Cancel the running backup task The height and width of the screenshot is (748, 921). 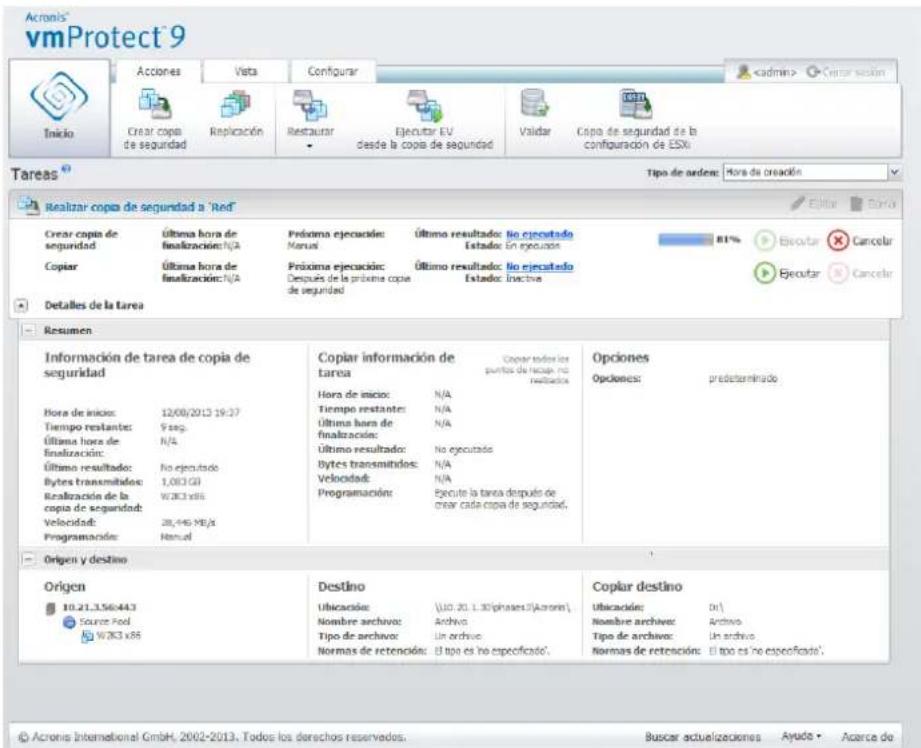[x=860, y=241]
